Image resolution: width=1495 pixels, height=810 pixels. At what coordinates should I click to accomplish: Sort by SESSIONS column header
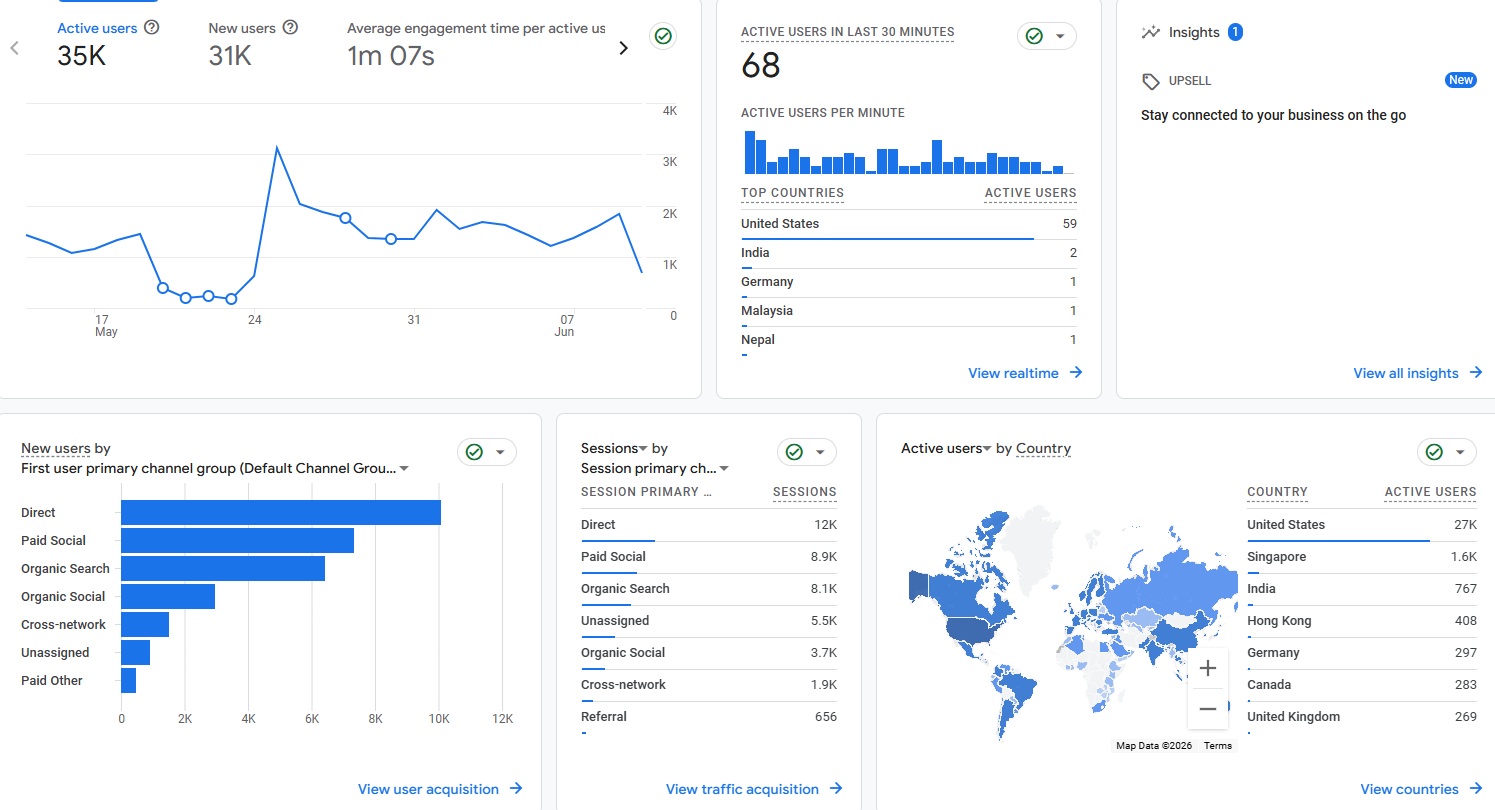(804, 492)
